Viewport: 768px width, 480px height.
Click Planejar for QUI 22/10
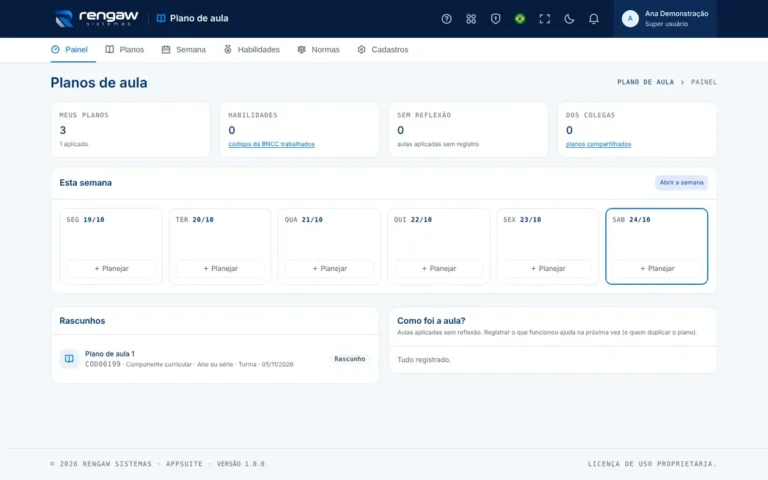pyautogui.click(x=439, y=268)
